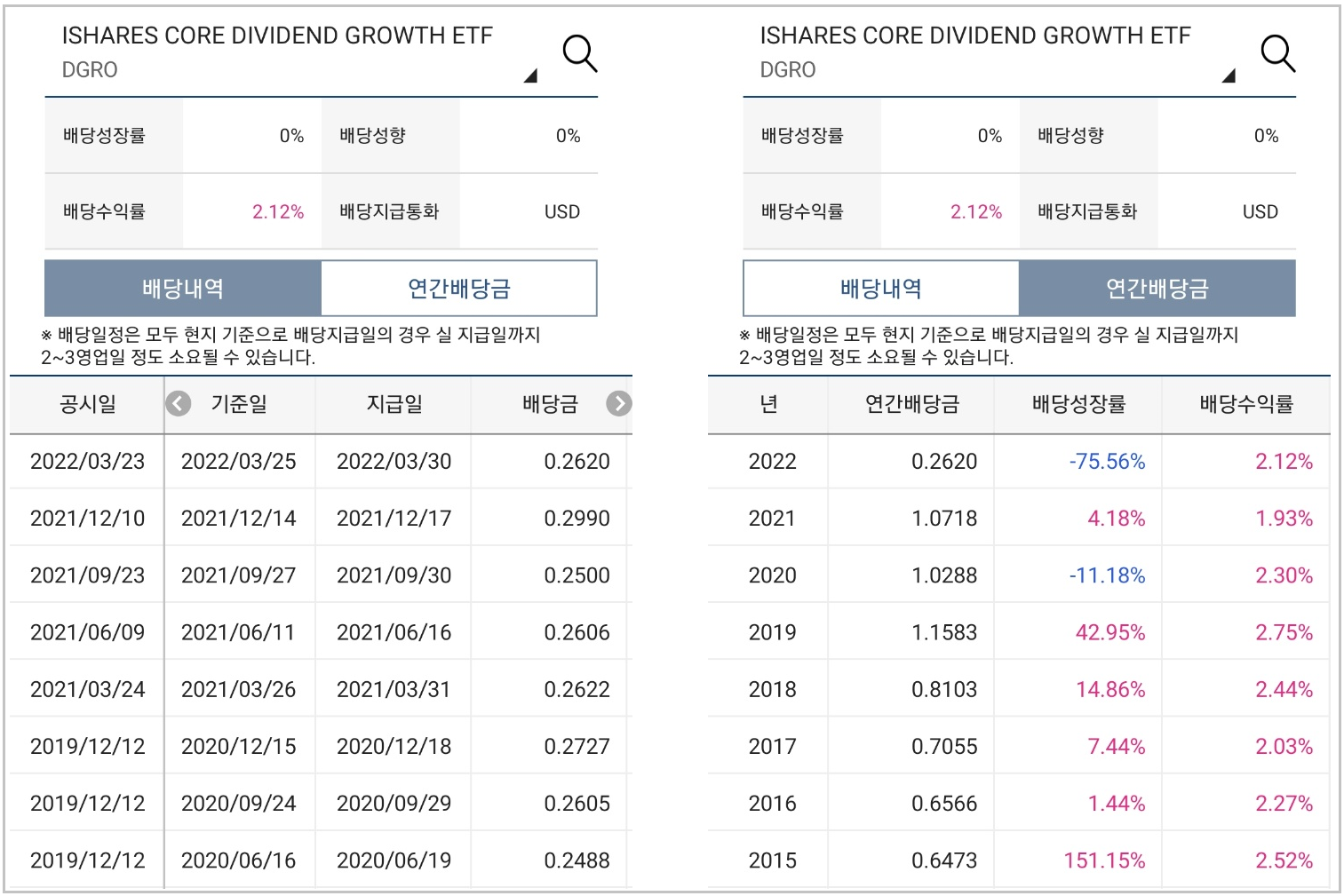The height and width of the screenshot is (896, 1344).
Task: Click the 공시일 column header
Action: coord(87,405)
